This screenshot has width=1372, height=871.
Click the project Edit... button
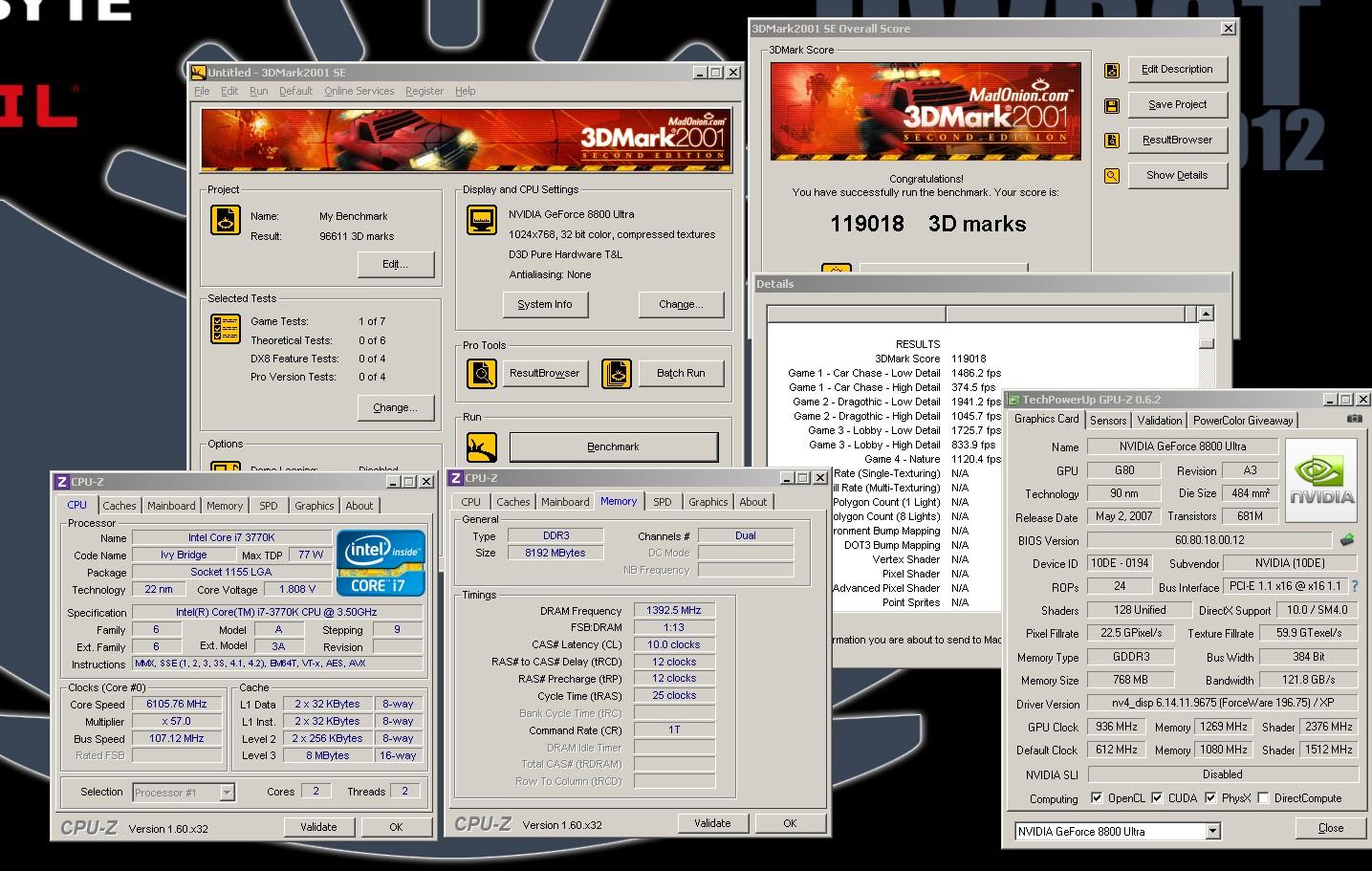[x=395, y=264]
